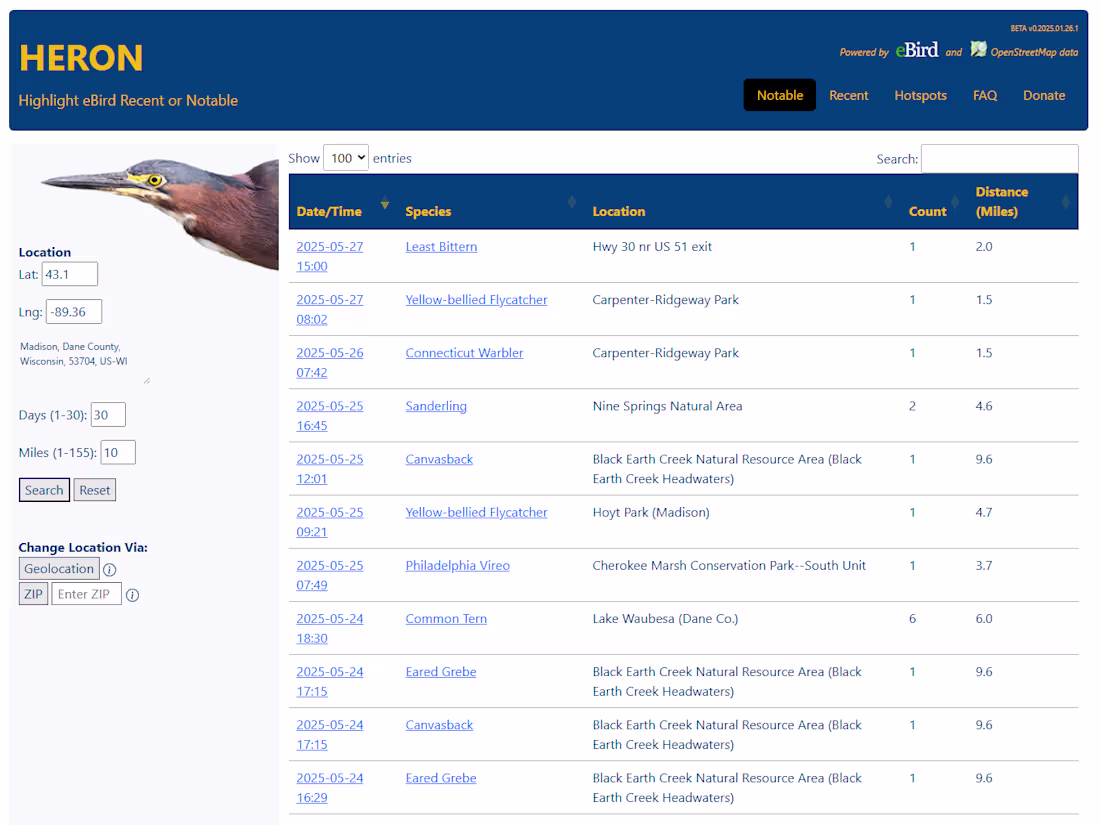Open the Eared Grebe link at 16:29
The width and height of the screenshot is (1100, 825).
(x=441, y=778)
